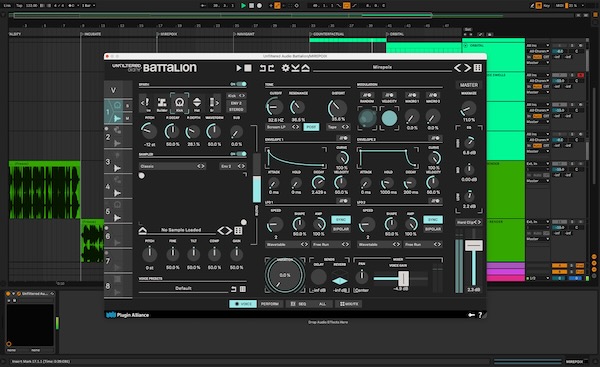600x367 pixels.
Task: Click the undo arrow in Battalion header
Action: click(x=263, y=68)
